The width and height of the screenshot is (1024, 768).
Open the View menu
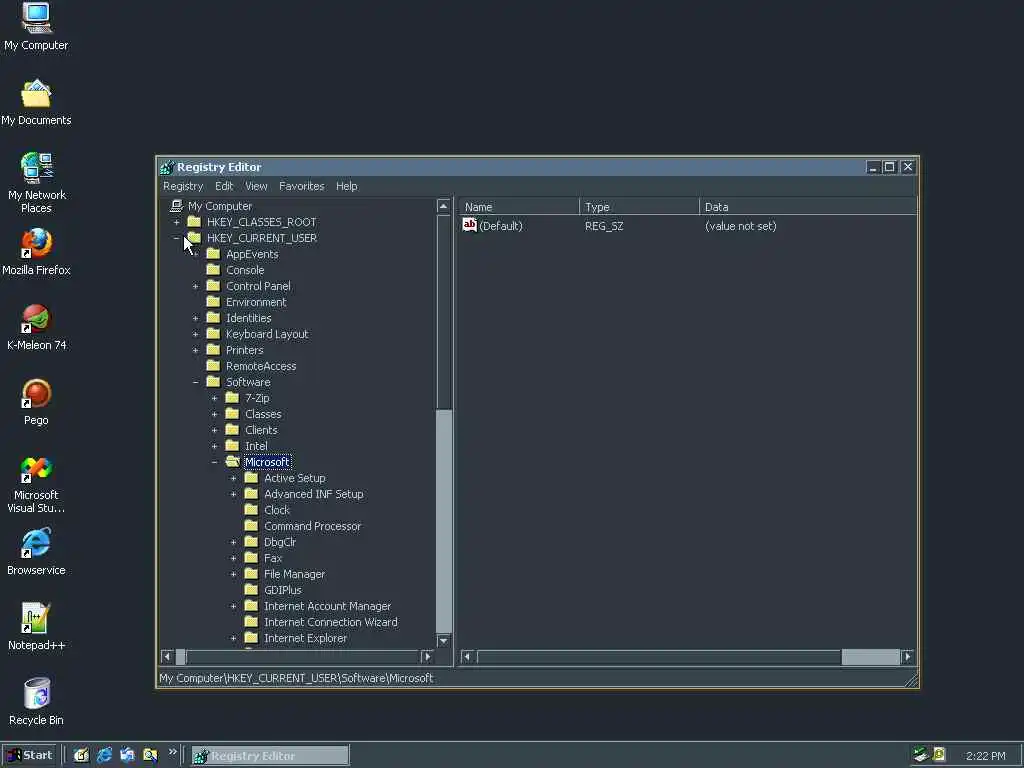(256, 186)
